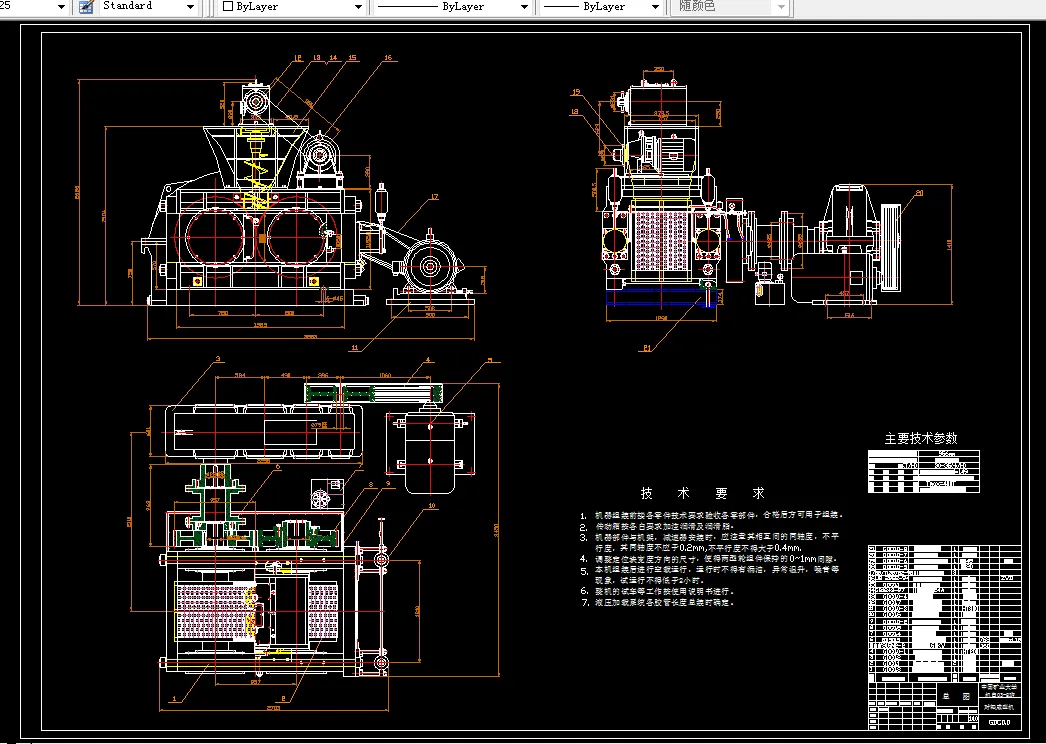Open the lineweight ByLayer dropdown

[x=654, y=6]
